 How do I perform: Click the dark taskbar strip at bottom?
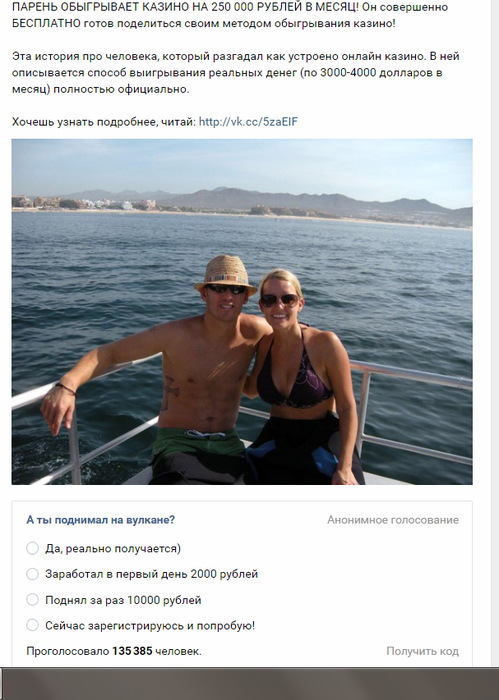click(x=250, y=683)
